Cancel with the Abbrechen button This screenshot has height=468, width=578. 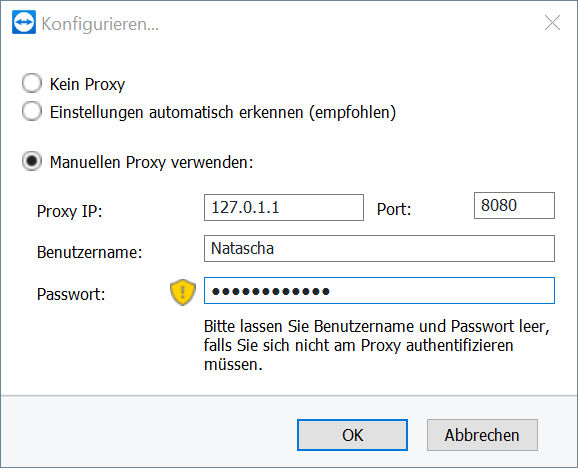(482, 435)
